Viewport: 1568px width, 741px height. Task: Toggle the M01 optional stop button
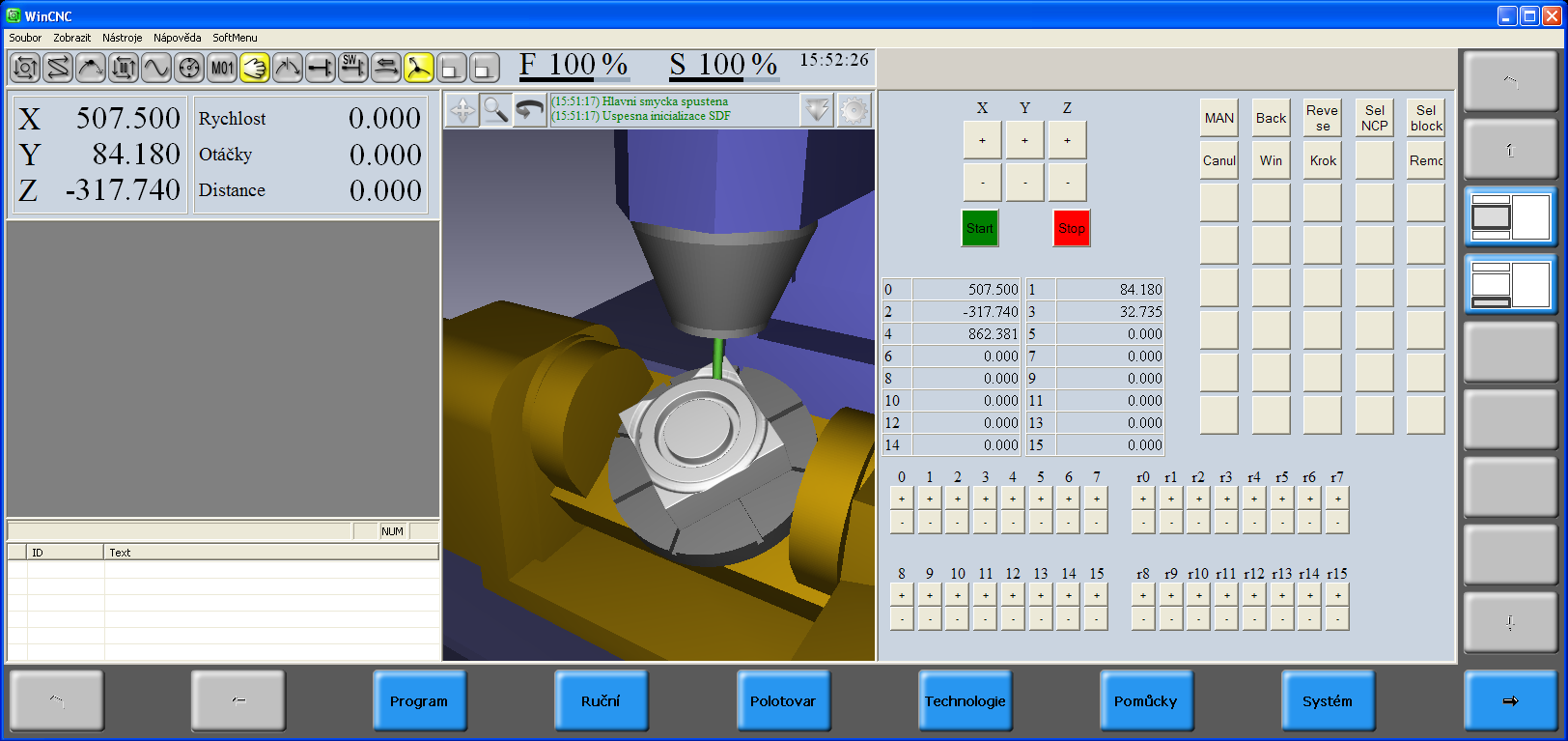click(x=222, y=68)
